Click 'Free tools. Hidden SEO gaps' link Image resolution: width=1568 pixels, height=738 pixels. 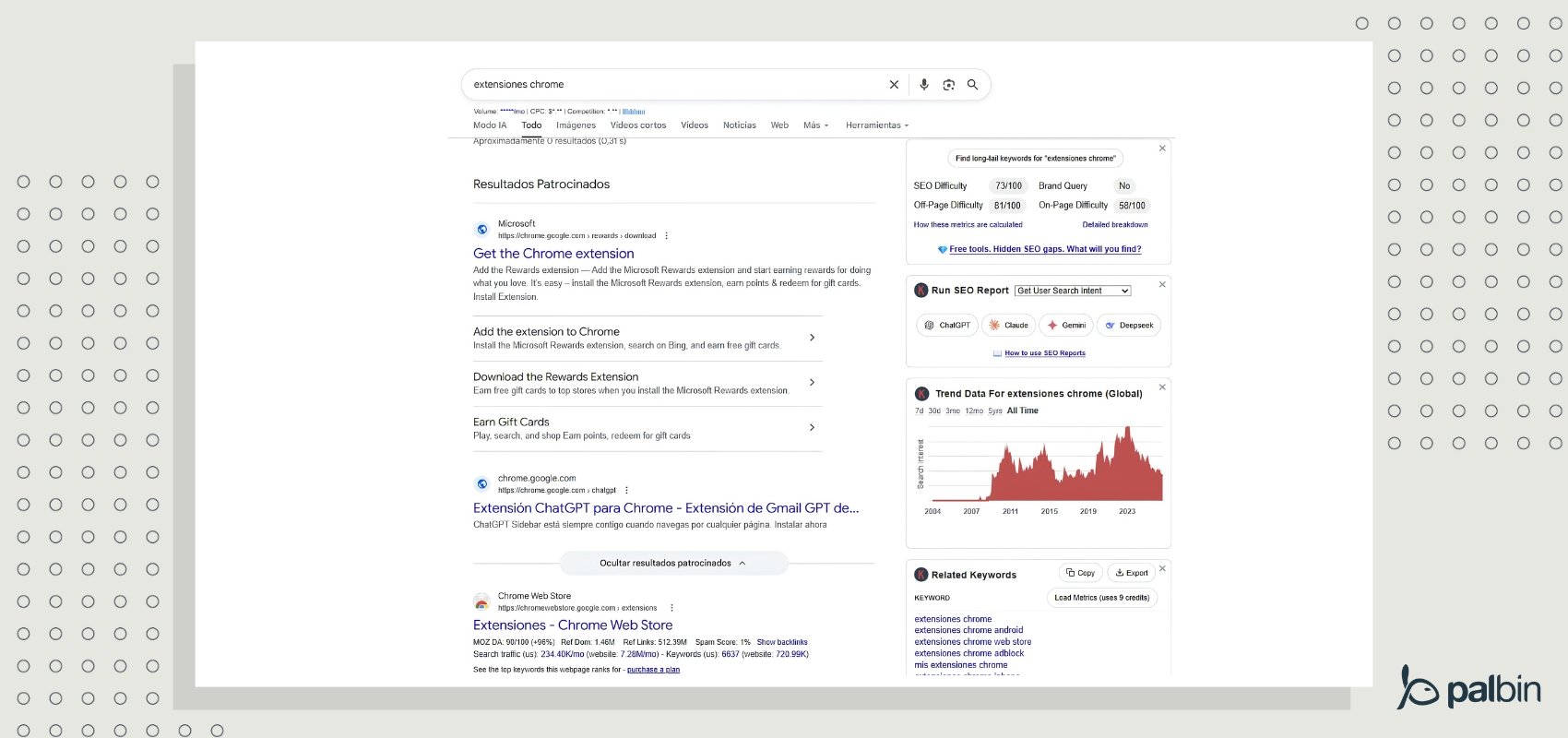1045,249
